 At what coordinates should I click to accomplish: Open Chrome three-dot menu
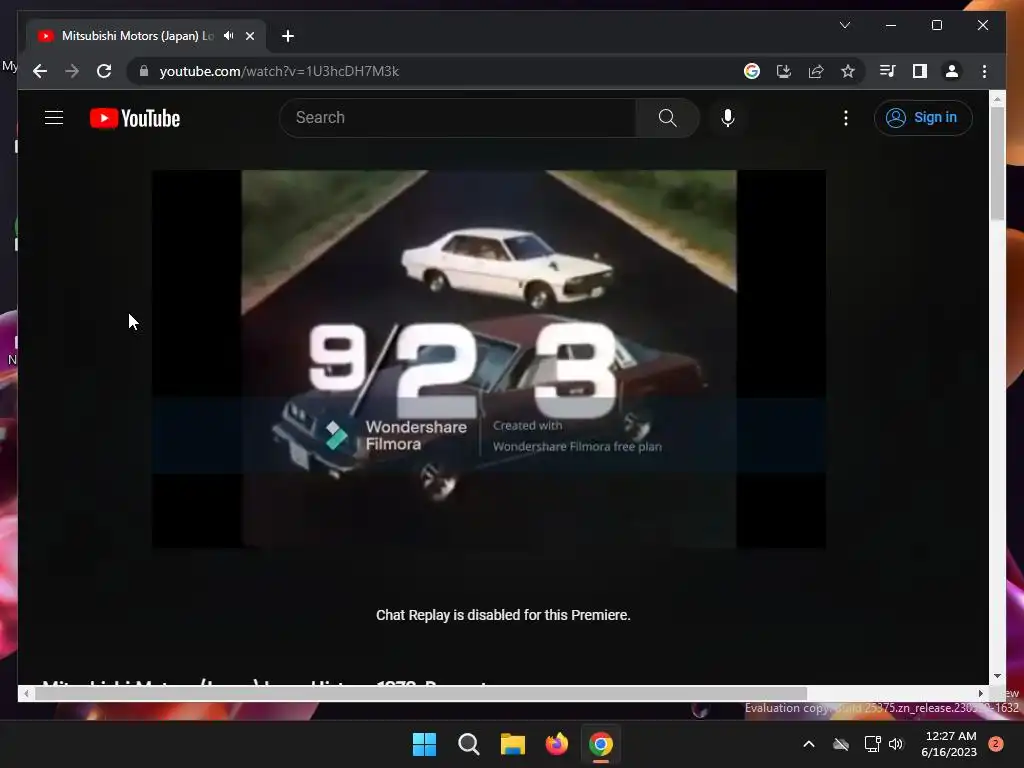pyautogui.click(x=984, y=71)
